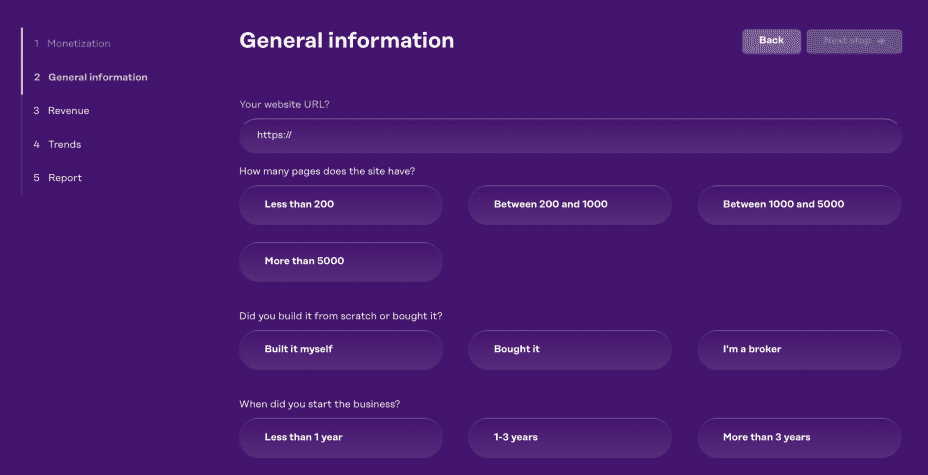This screenshot has width=928, height=475.
Task: Choose the Built it myself option
Action: pyautogui.click(x=340, y=349)
